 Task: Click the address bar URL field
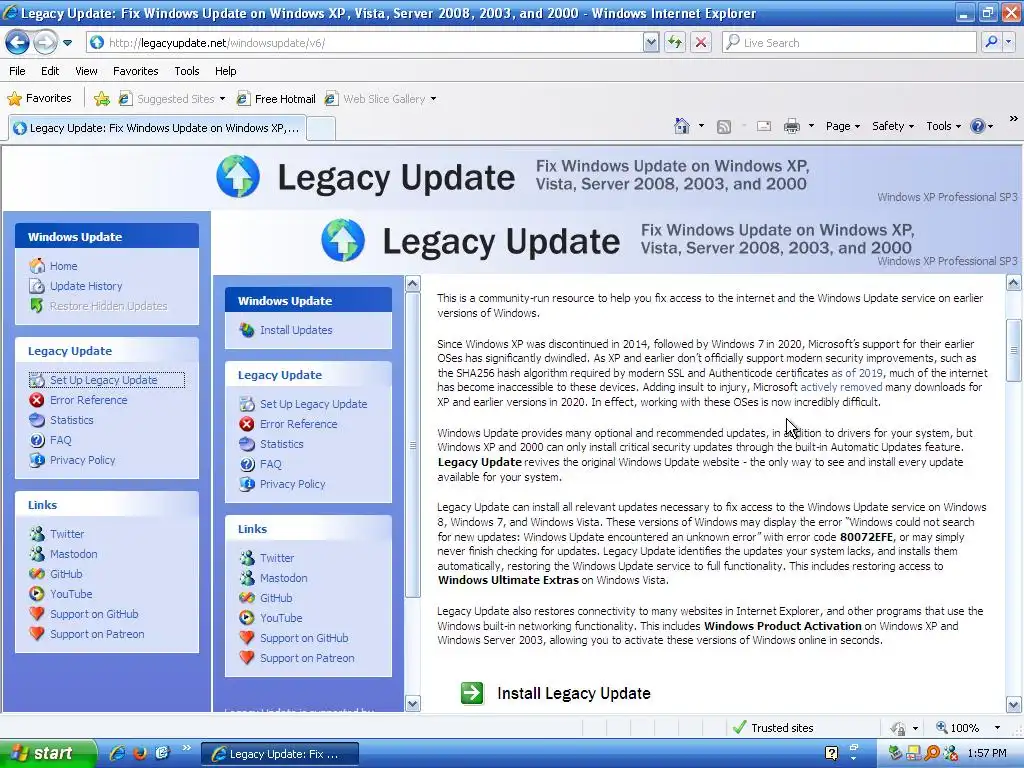[364, 43]
